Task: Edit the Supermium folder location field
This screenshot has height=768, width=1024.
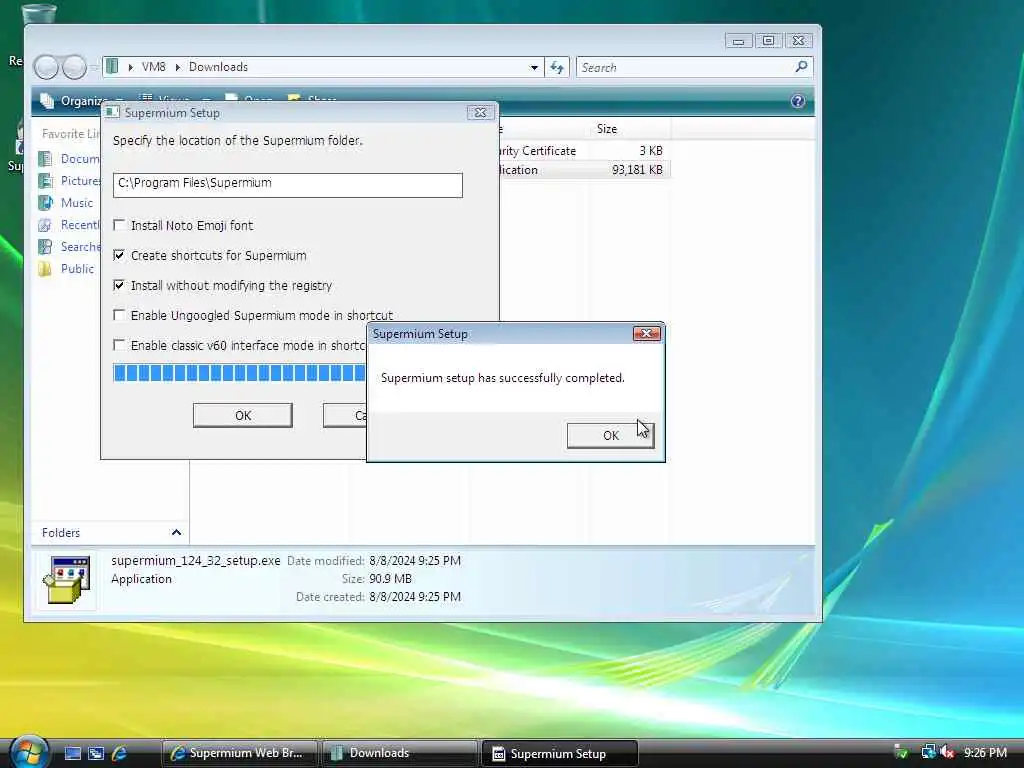Action: pos(287,185)
